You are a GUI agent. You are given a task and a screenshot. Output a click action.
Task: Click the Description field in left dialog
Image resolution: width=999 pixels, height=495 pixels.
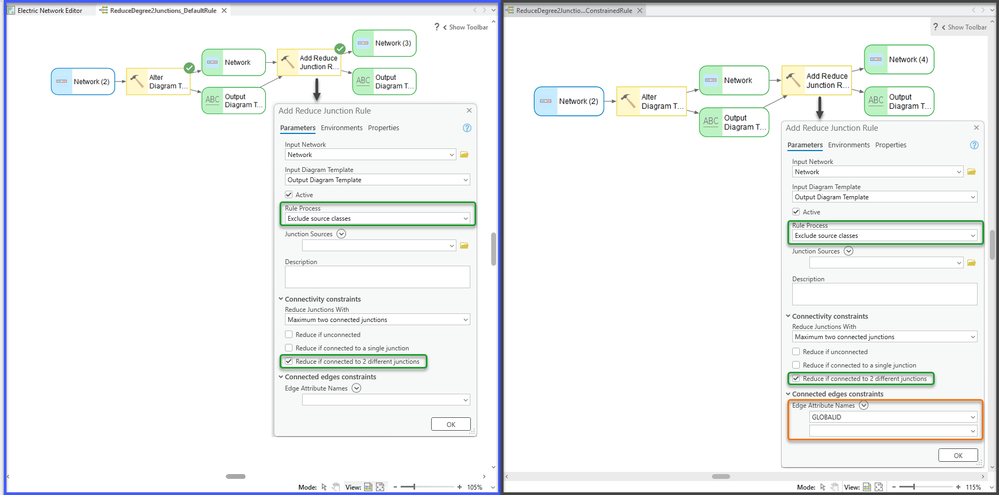coord(377,277)
